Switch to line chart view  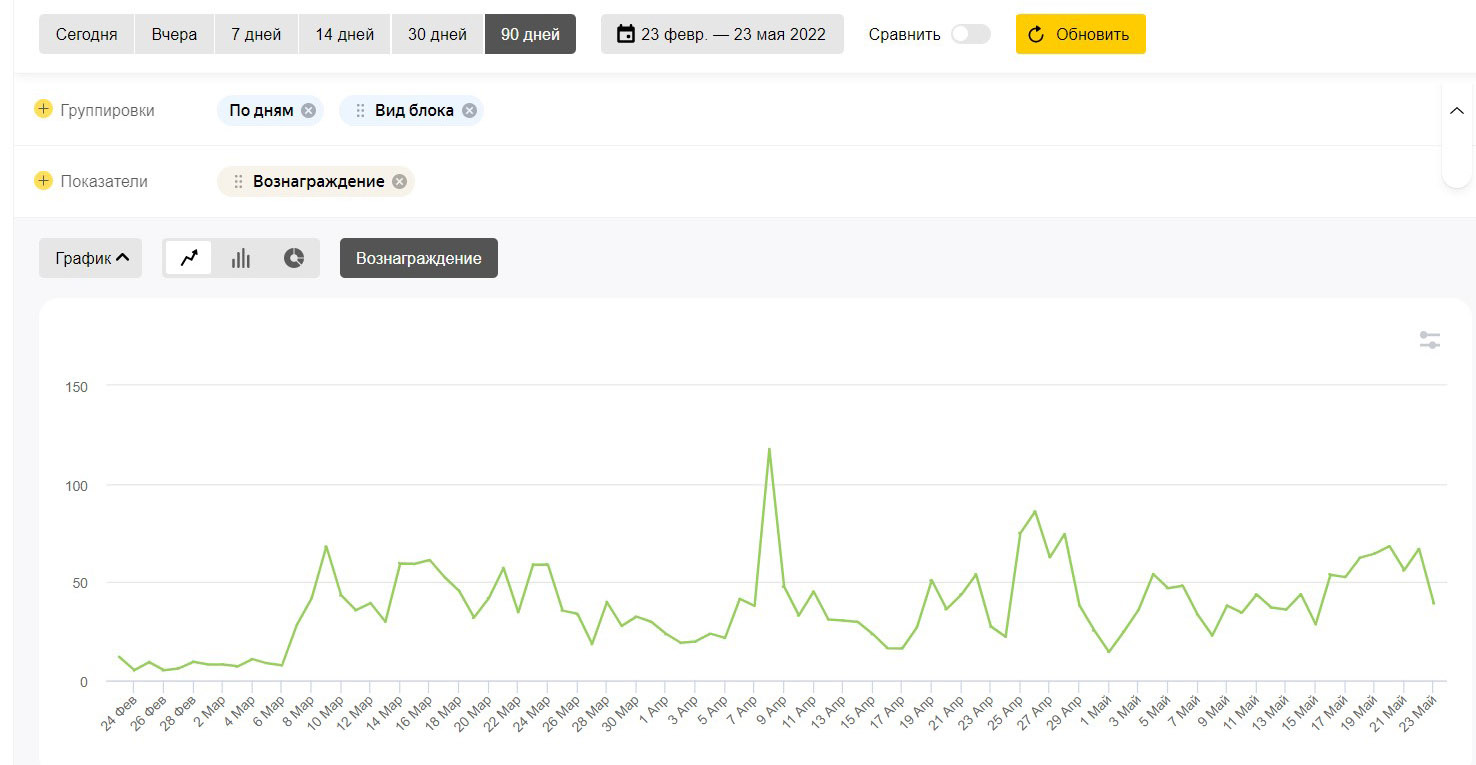[x=189, y=258]
